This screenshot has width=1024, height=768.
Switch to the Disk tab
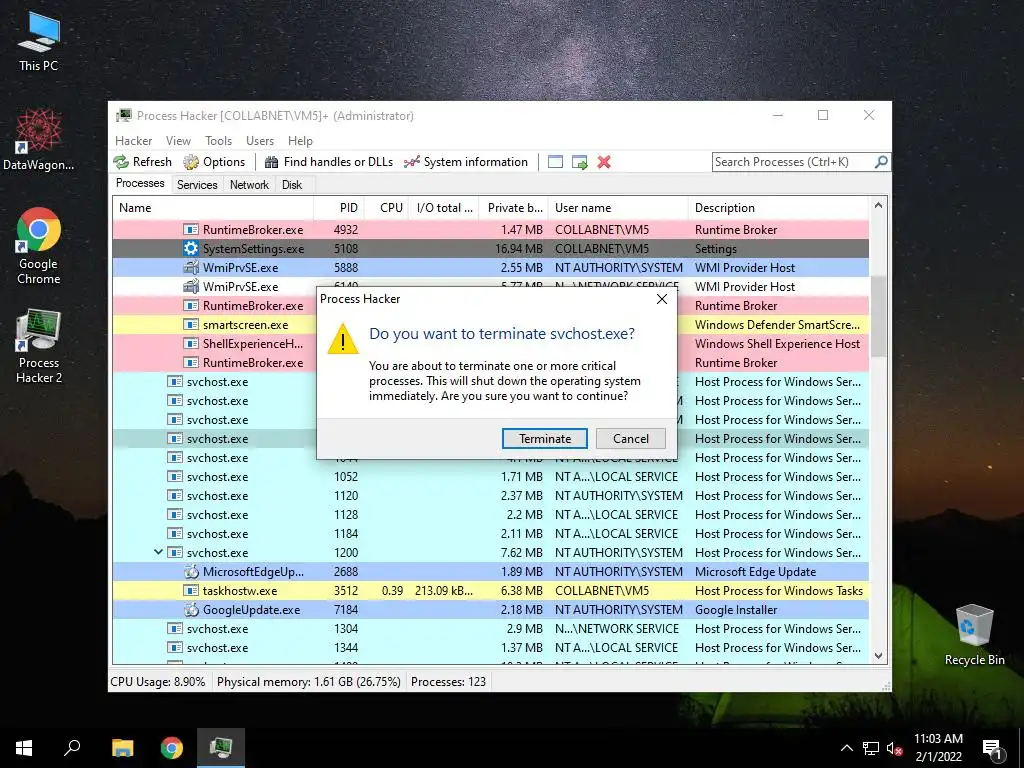[292, 185]
